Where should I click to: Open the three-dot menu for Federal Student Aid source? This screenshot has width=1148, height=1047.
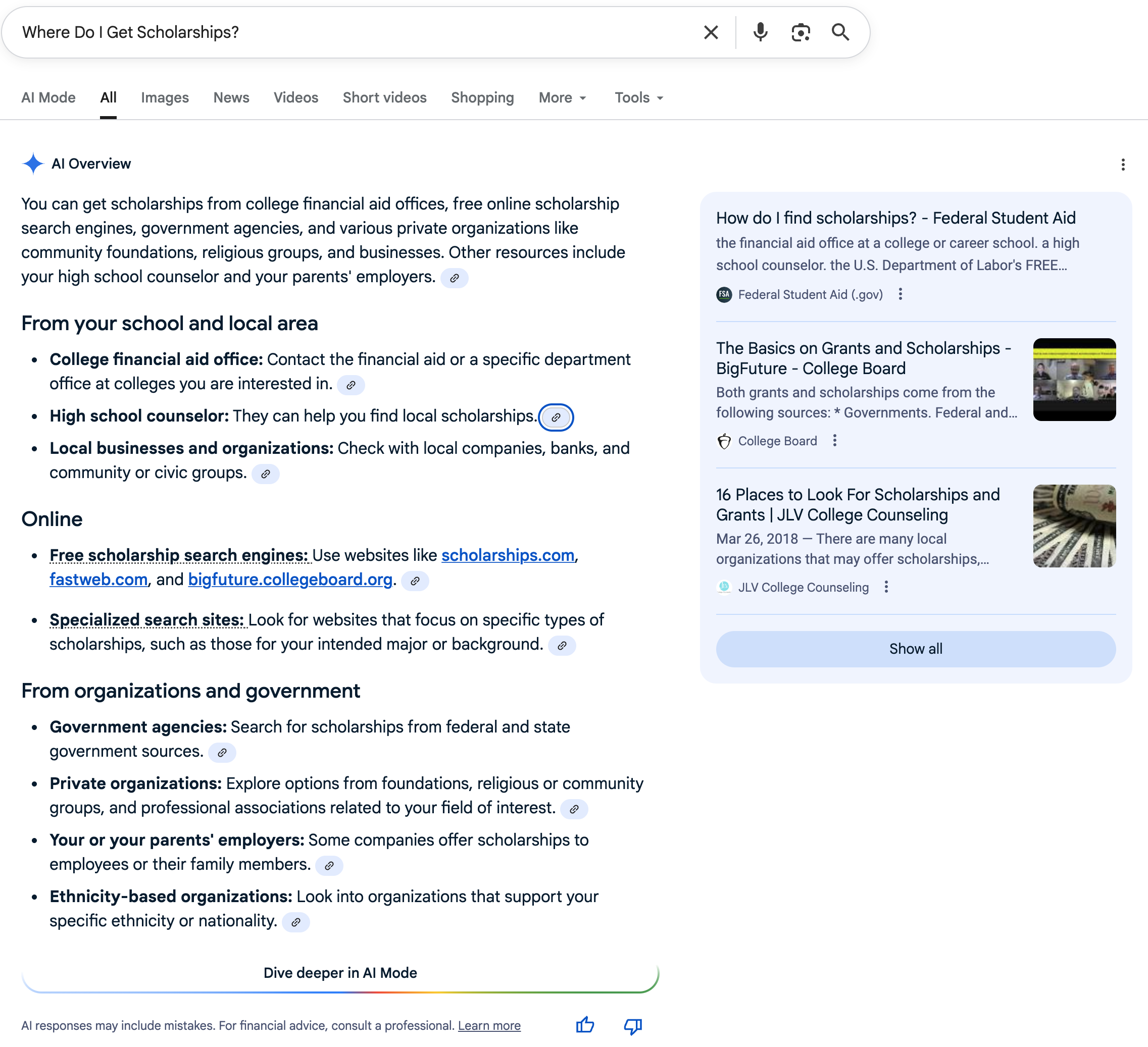[901, 294]
